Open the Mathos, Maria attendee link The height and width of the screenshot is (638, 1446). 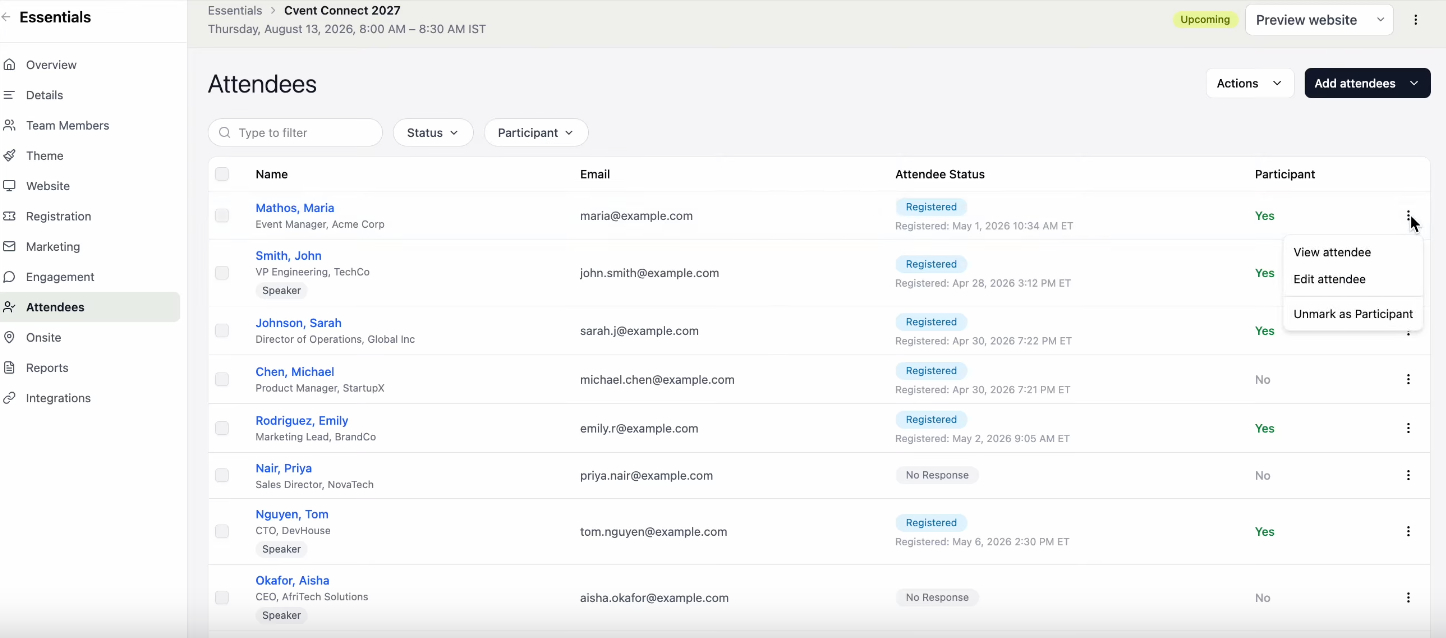[295, 208]
